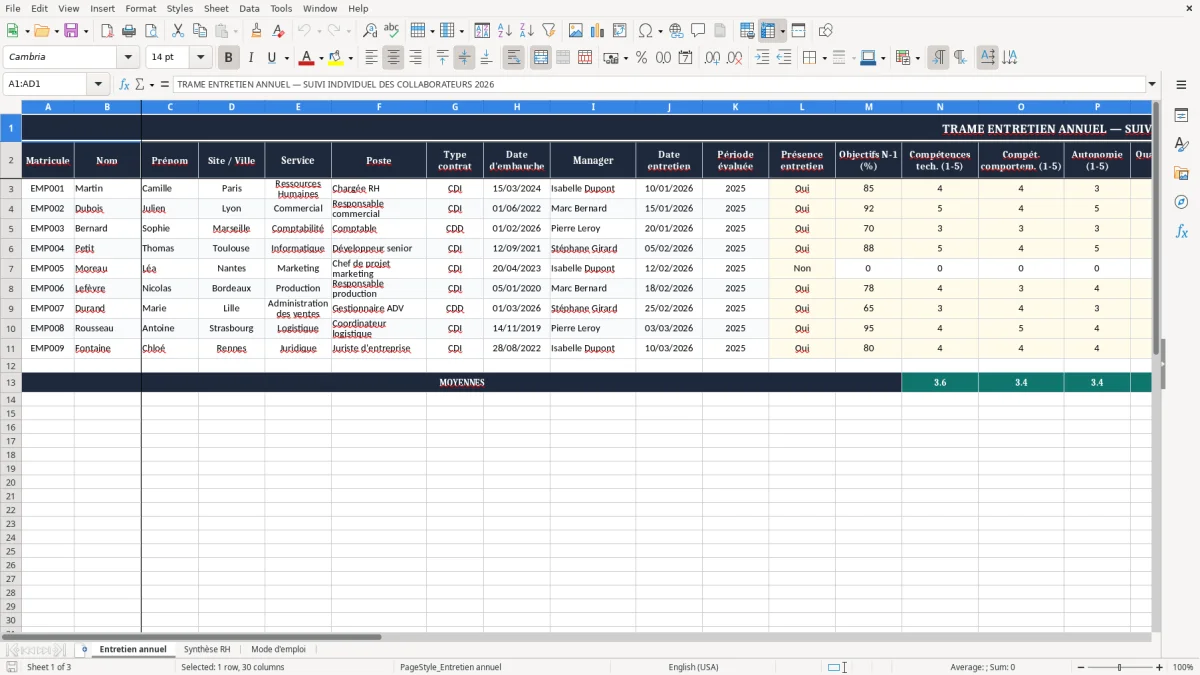Apply red Font Color swatch
Screen dimensions: 1200x675
click(x=307, y=58)
